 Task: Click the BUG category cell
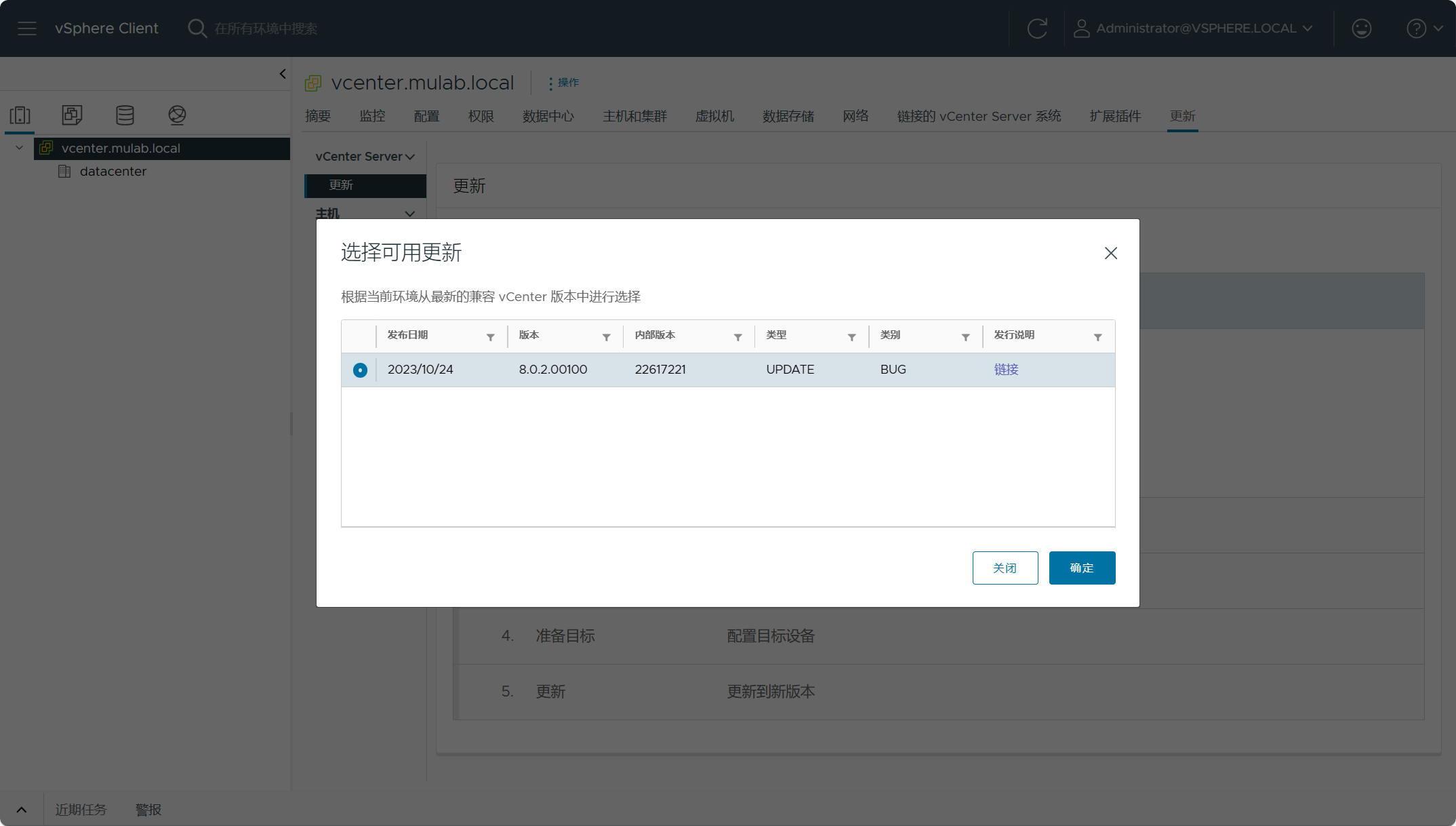(x=893, y=370)
